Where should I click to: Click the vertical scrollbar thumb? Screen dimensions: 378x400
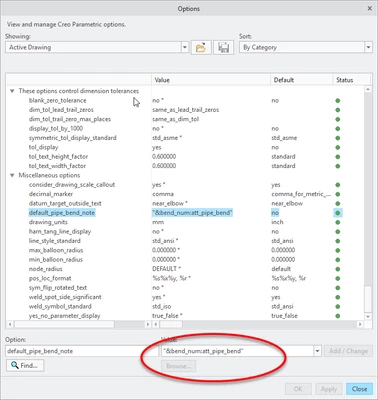point(368,299)
